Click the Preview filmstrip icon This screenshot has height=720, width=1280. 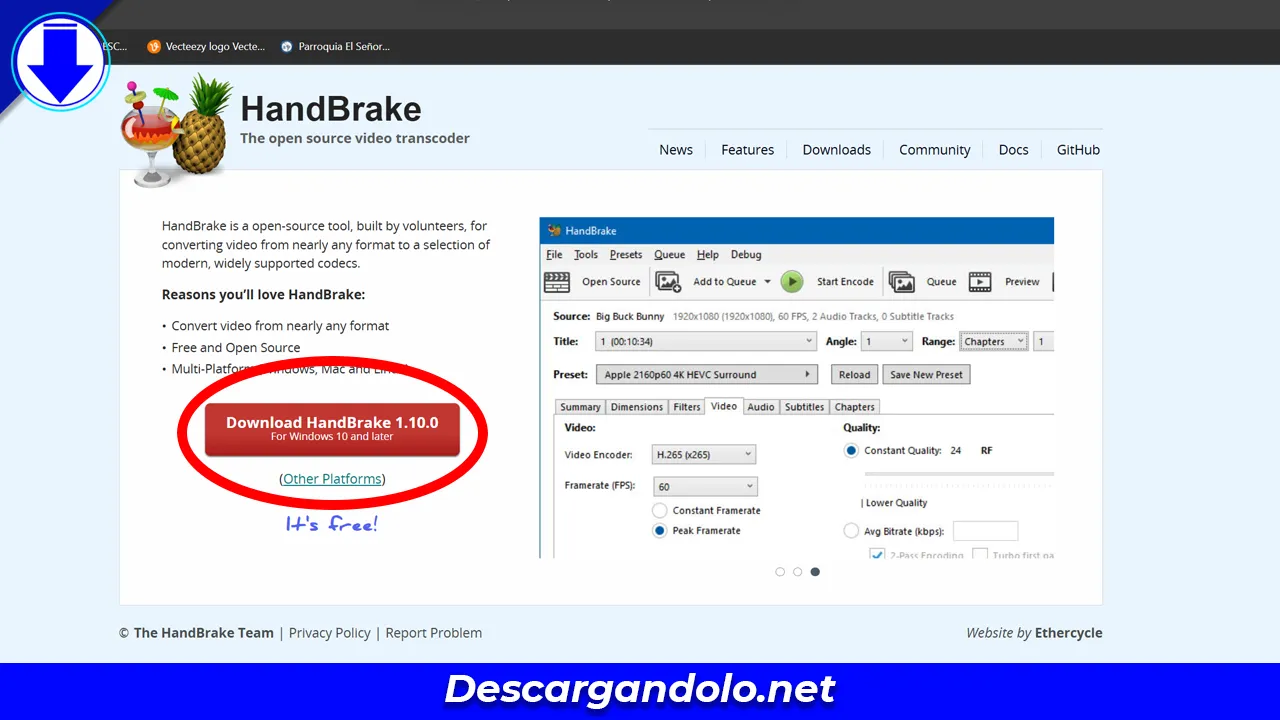980,282
